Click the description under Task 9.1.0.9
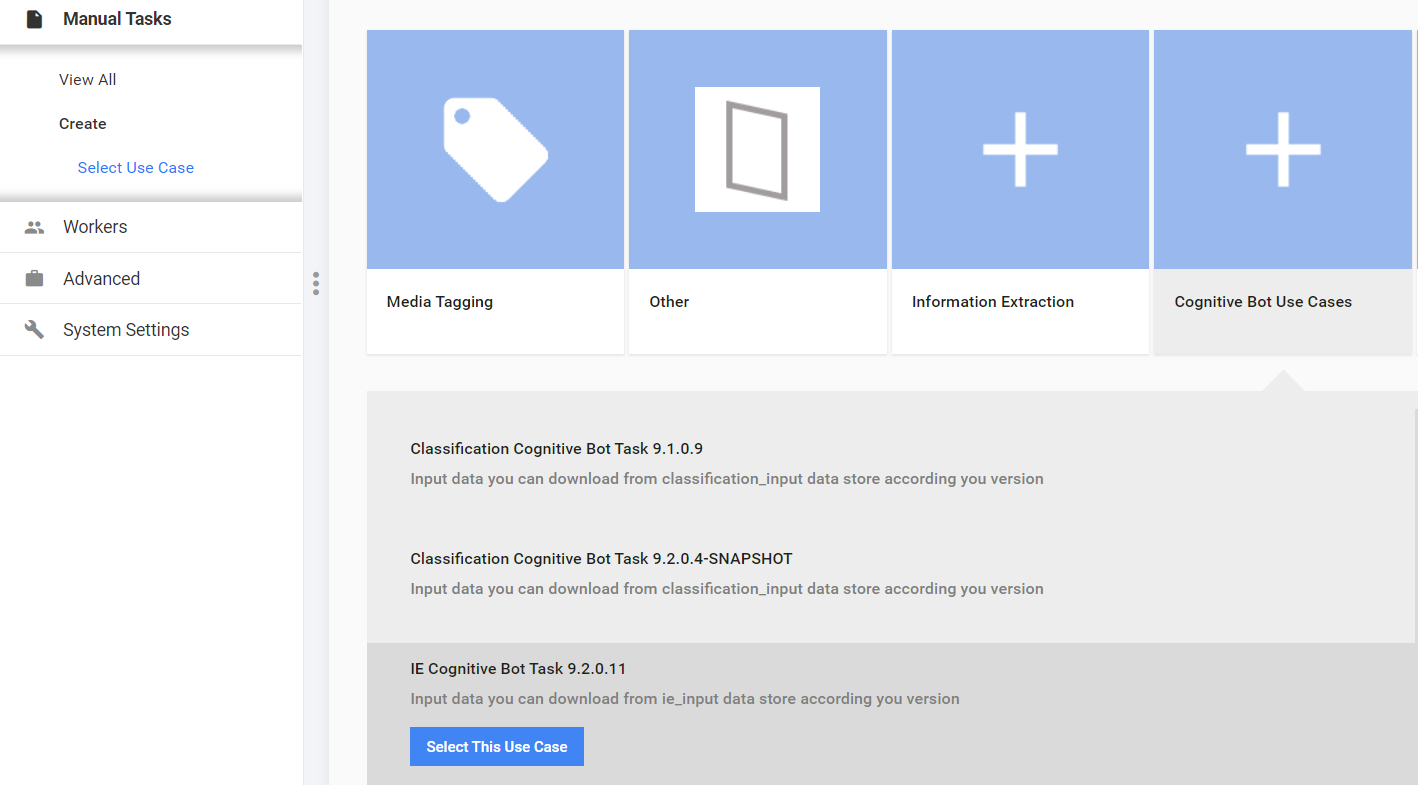This screenshot has width=1418, height=785. click(727, 479)
